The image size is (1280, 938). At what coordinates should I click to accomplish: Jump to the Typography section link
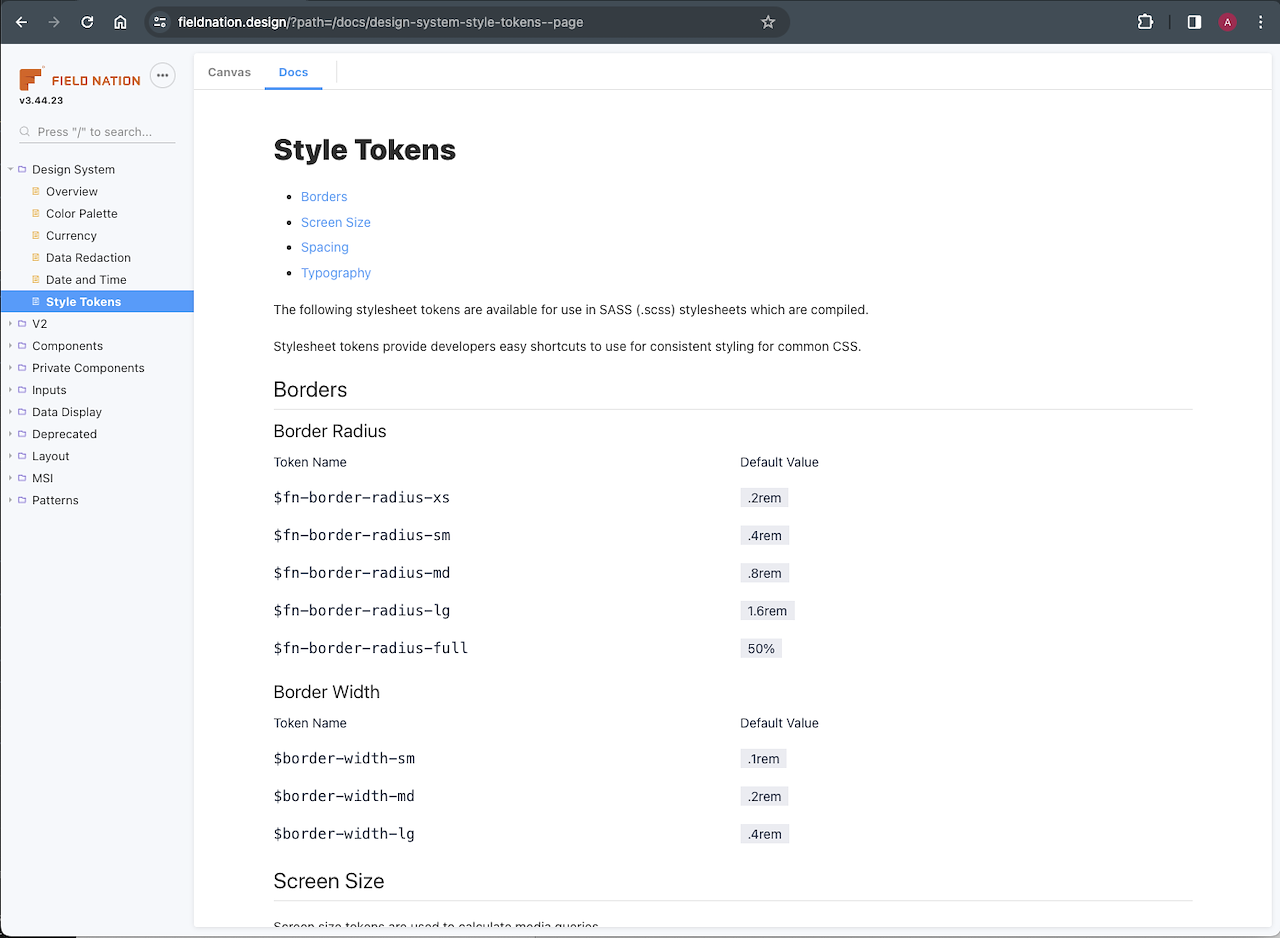pyautogui.click(x=335, y=273)
